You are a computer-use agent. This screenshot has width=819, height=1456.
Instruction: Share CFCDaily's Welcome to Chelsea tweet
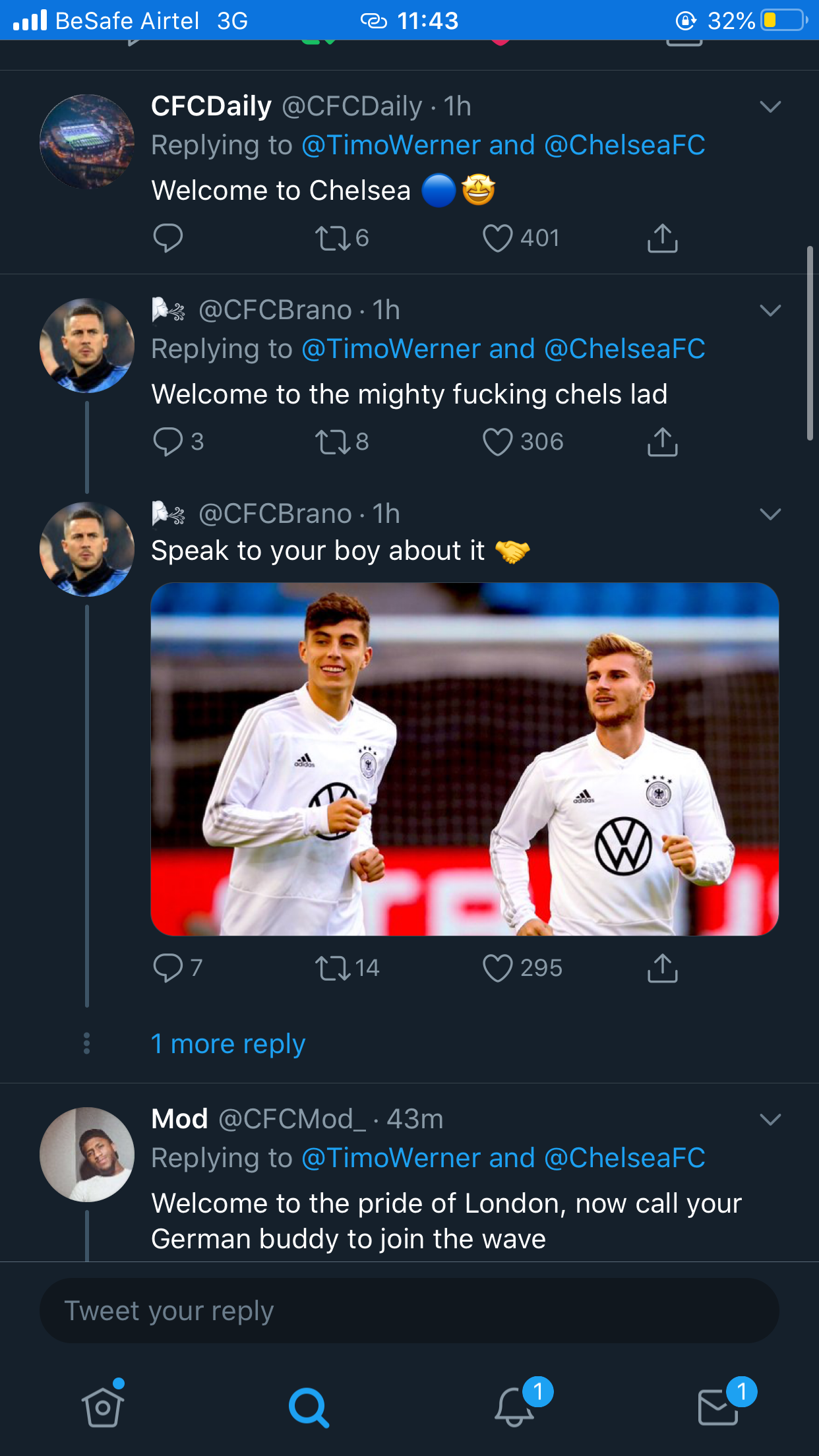(x=662, y=238)
